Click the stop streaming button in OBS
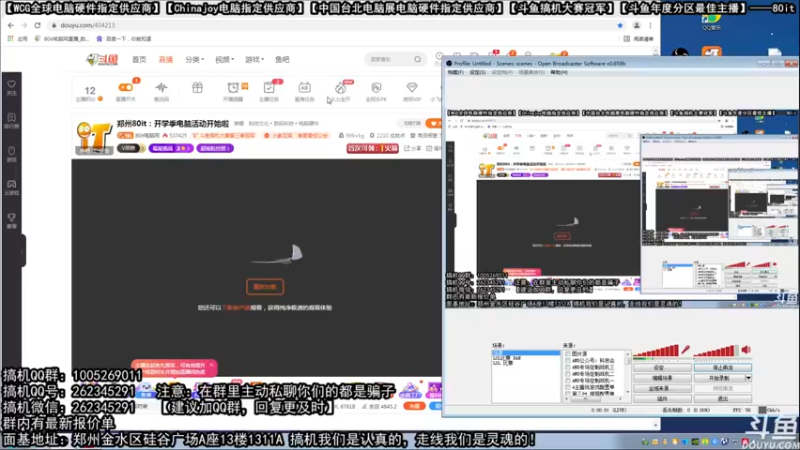 click(x=722, y=367)
